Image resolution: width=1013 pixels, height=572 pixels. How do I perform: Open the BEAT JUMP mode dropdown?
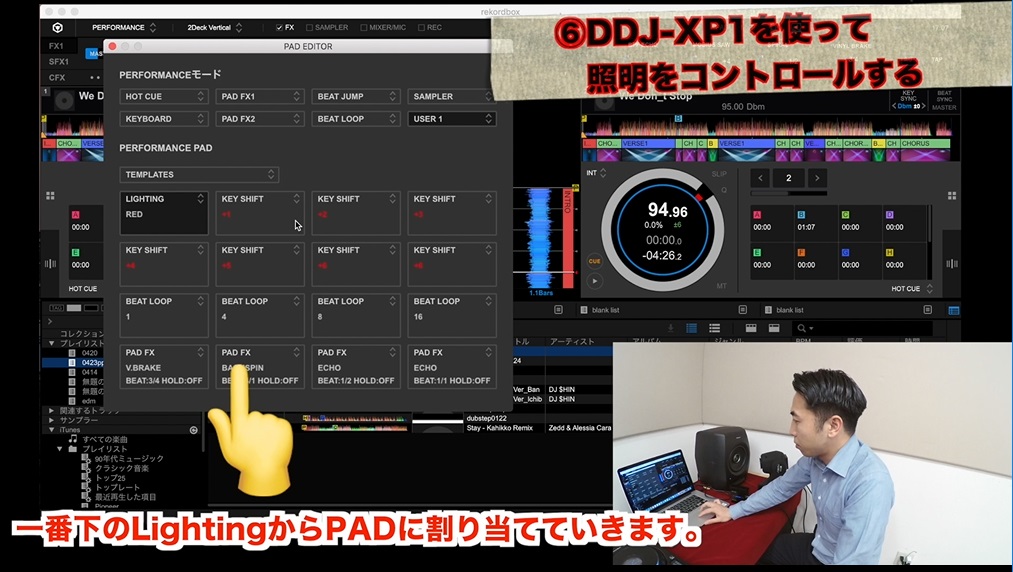point(356,96)
